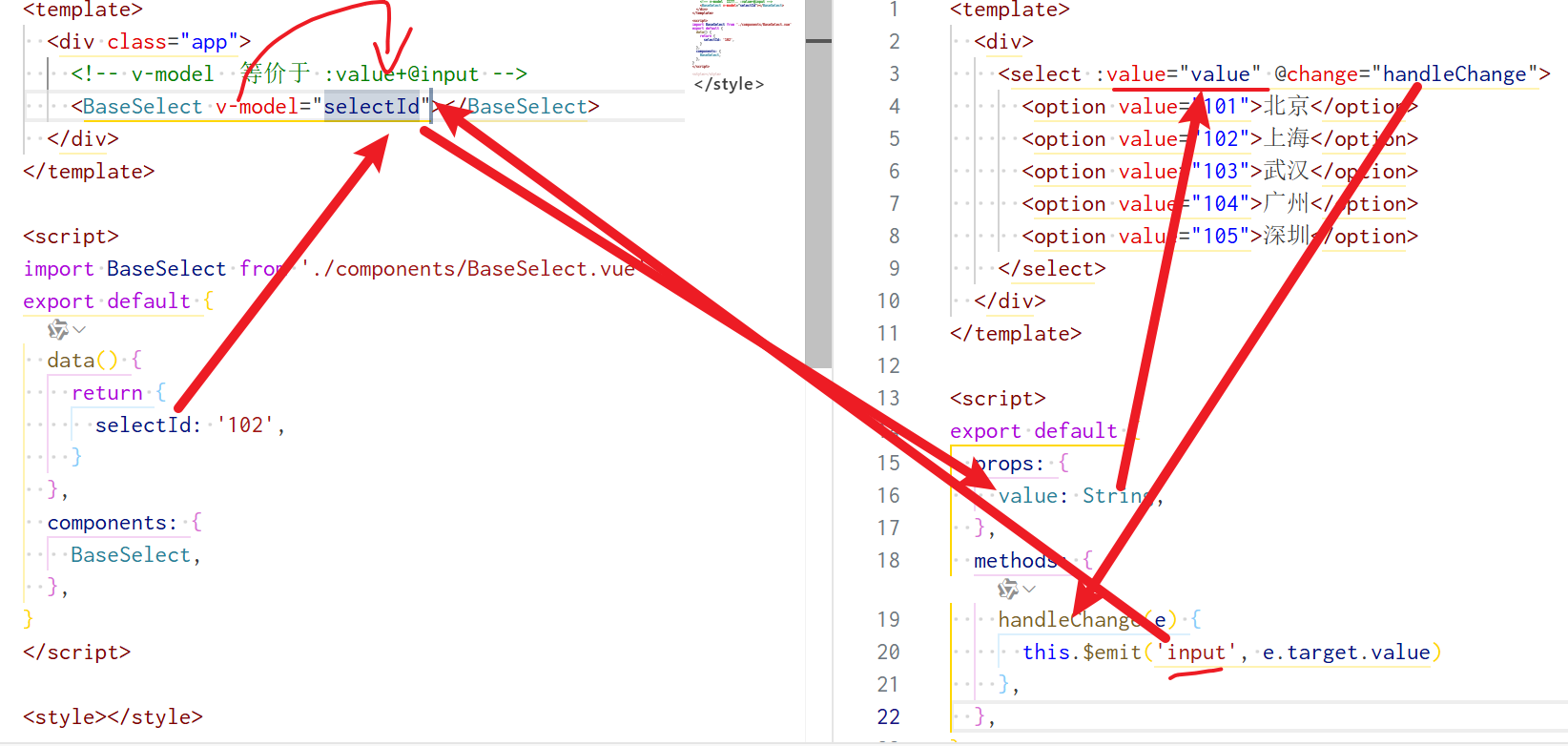
Task: Click line number 3 in the right gutter
Action: (x=895, y=73)
